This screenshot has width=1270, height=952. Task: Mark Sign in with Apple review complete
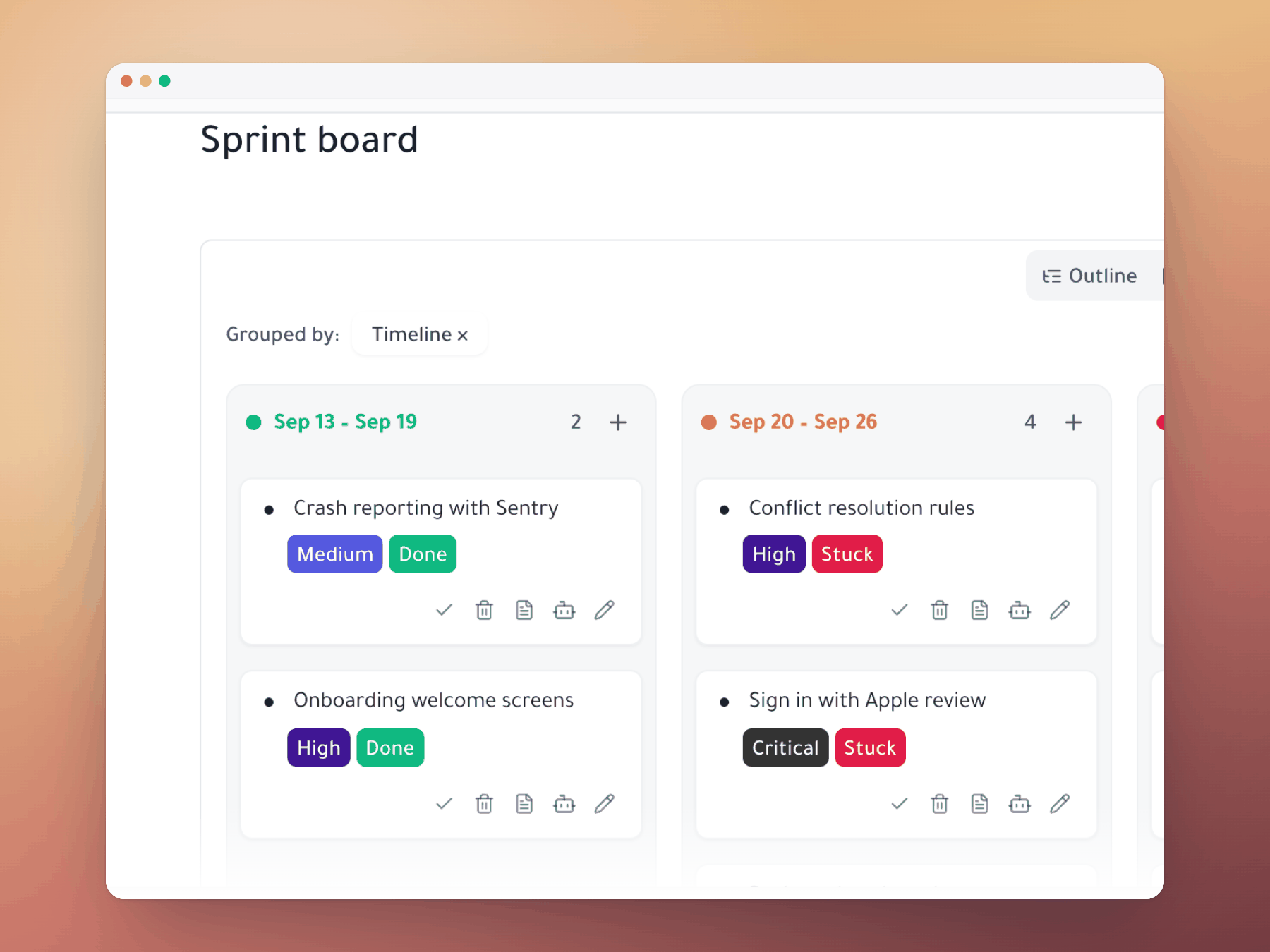[x=900, y=803]
